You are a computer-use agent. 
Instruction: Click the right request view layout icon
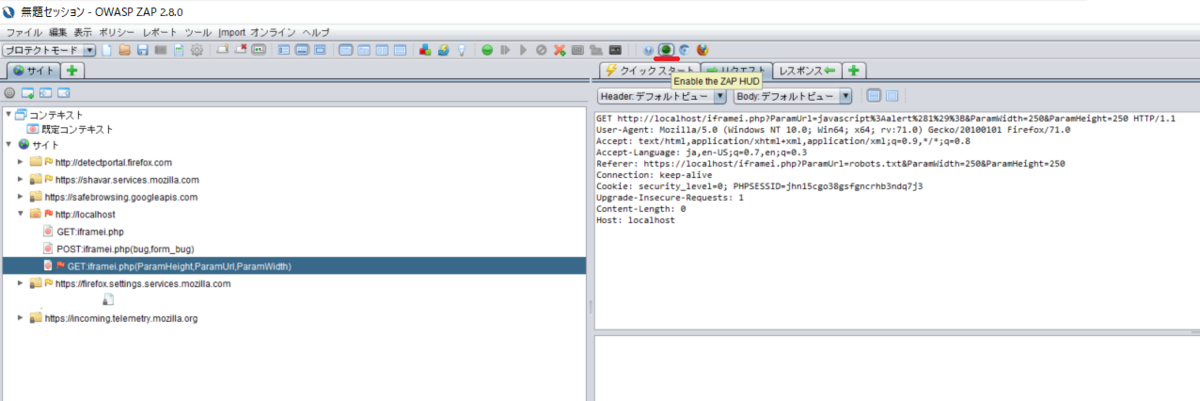(x=892, y=96)
